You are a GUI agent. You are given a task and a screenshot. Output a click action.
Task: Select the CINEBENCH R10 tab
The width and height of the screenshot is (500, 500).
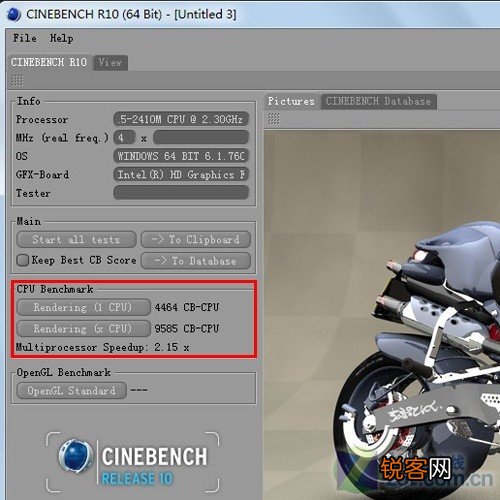49,62
